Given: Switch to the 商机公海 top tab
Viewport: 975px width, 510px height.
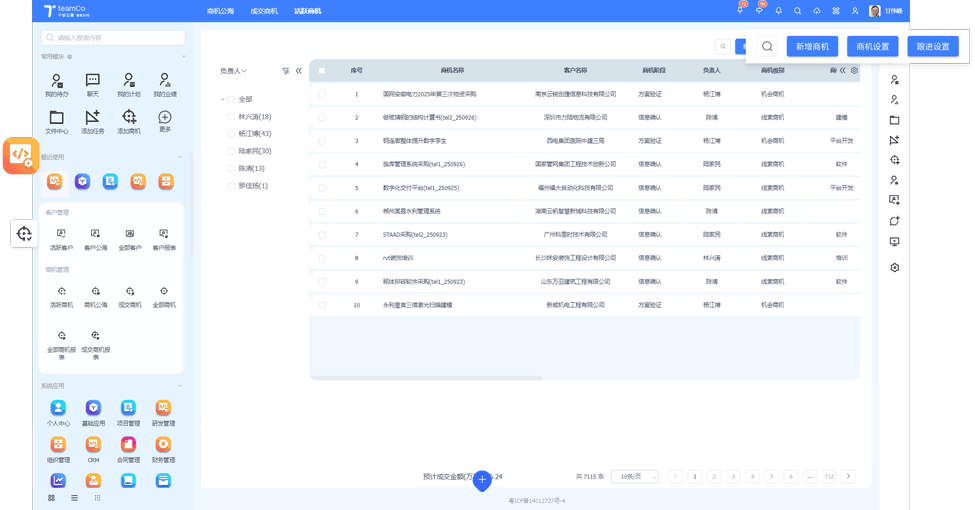Looking at the screenshot, I should [220, 11].
